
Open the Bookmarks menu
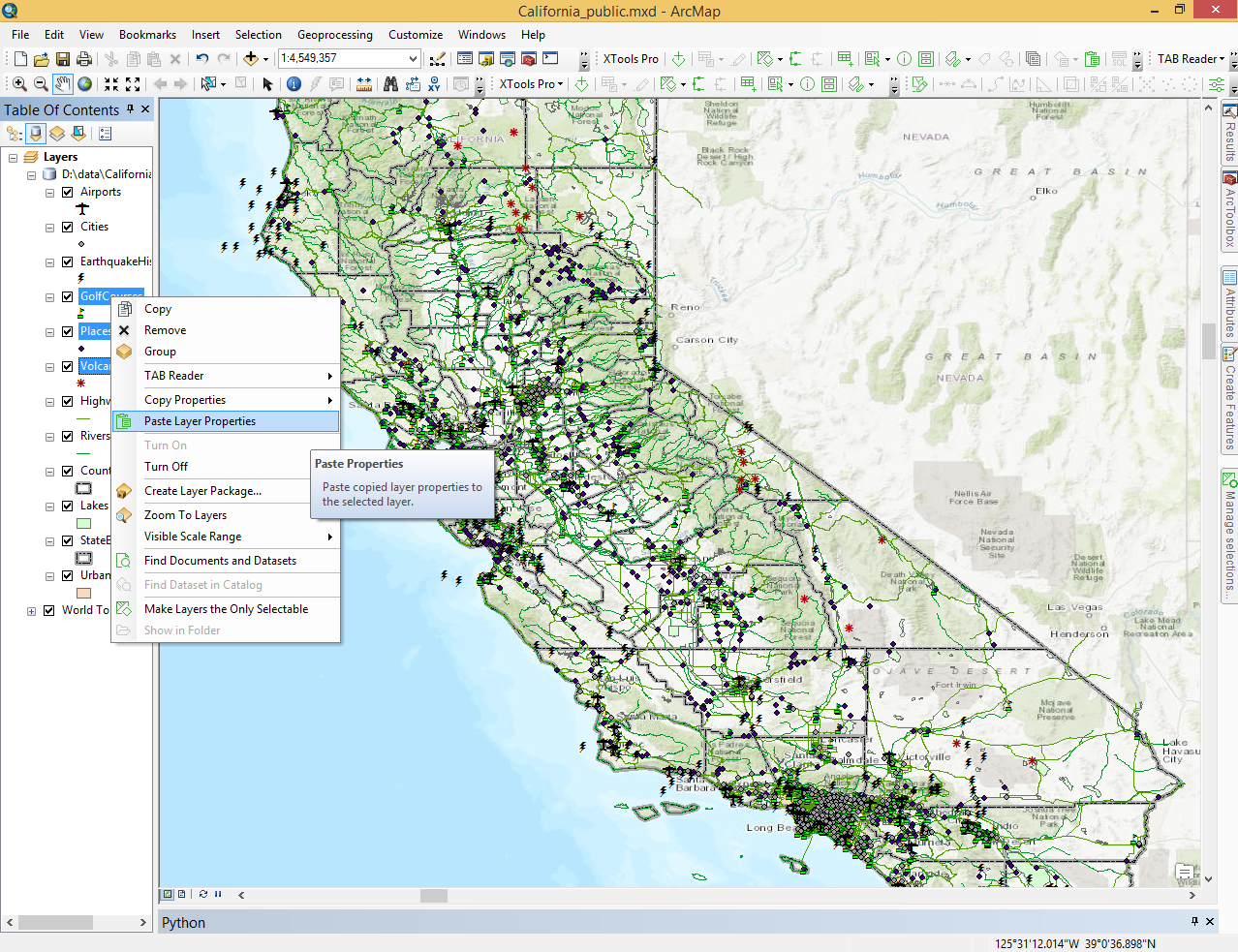pyautogui.click(x=147, y=35)
